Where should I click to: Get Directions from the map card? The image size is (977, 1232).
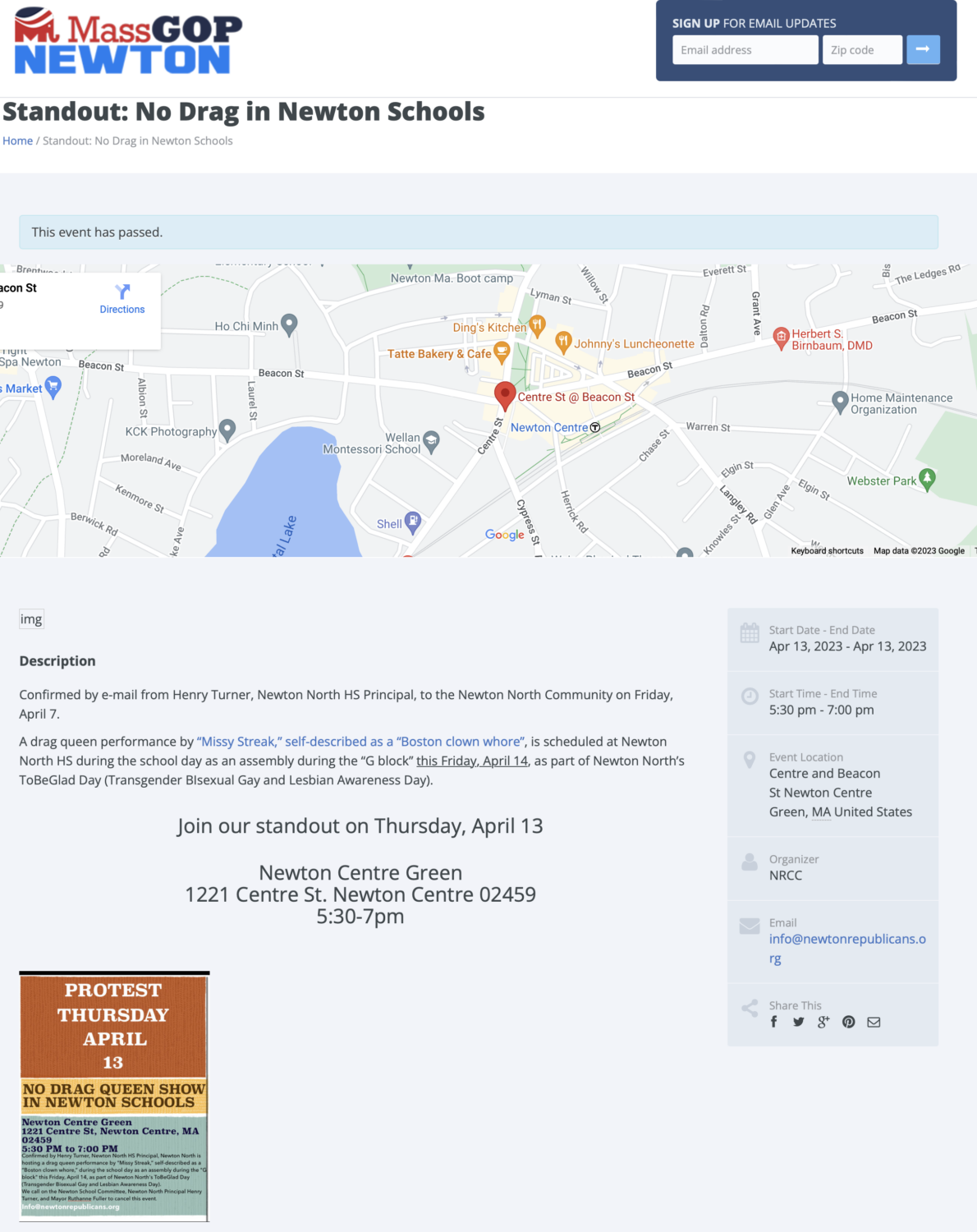click(x=122, y=299)
